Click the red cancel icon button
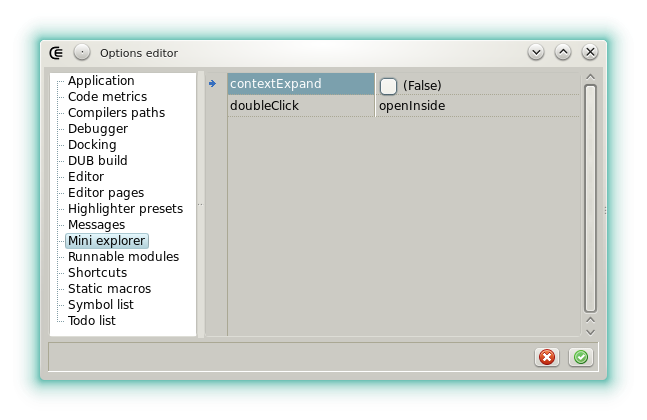The width and height of the screenshot is (647, 420). tap(547, 357)
